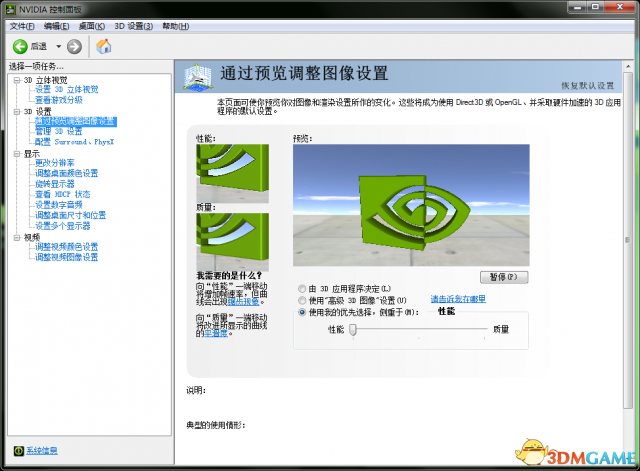Open the "文件(F)" menu
Screen dimensions: 640x471
tap(22, 25)
